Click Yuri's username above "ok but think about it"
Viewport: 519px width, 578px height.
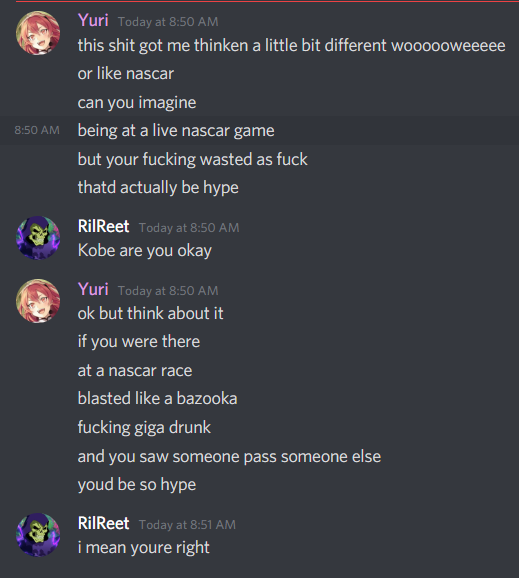pos(93,289)
